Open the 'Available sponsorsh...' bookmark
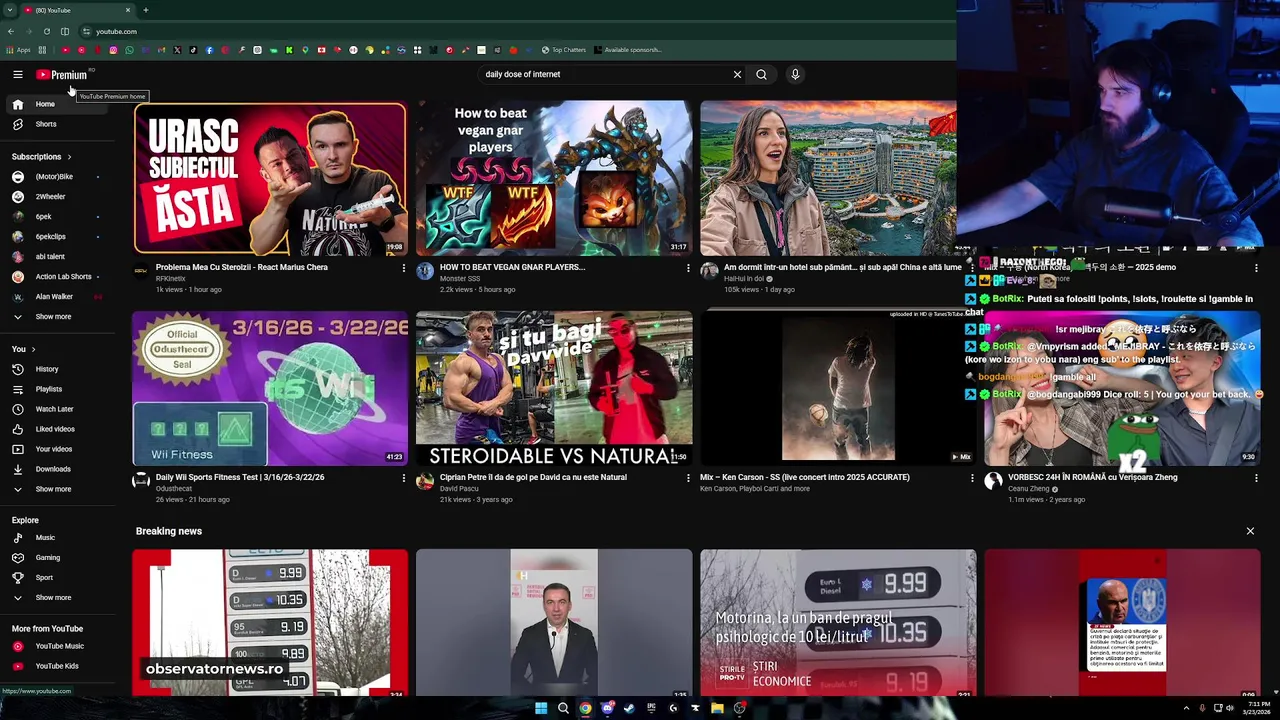Image resolution: width=1280 pixels, height=720 pixels. 627,50
